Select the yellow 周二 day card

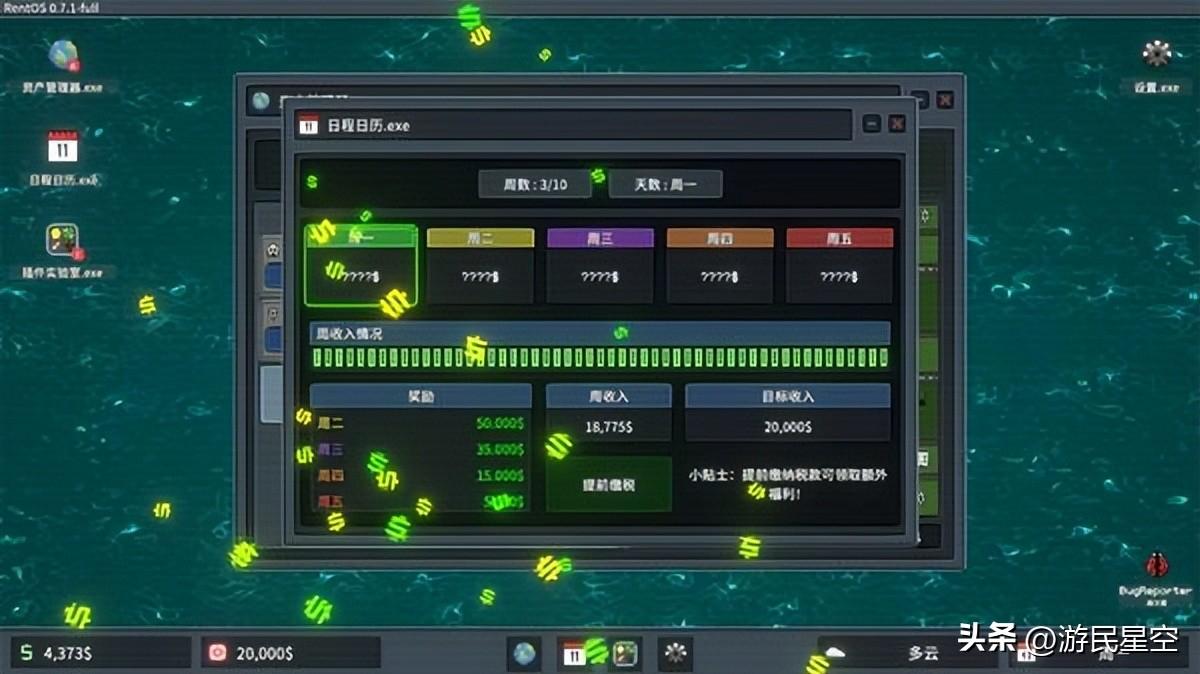tap(480, 265)
